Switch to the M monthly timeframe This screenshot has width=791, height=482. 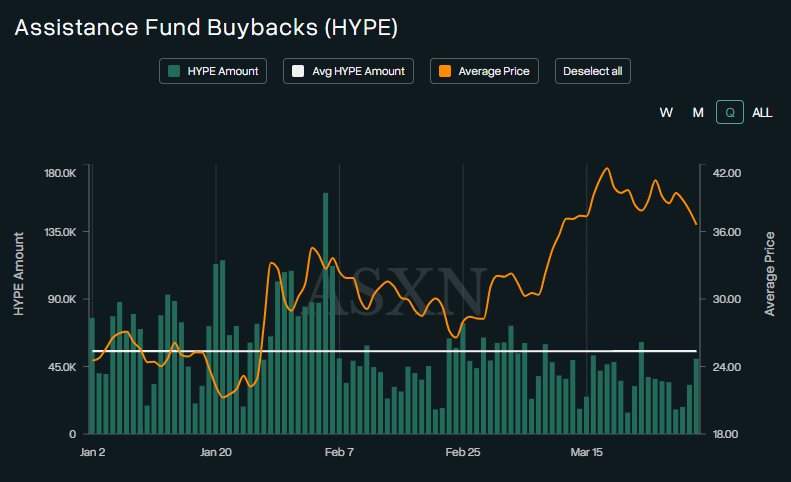[x=698, y=112]
